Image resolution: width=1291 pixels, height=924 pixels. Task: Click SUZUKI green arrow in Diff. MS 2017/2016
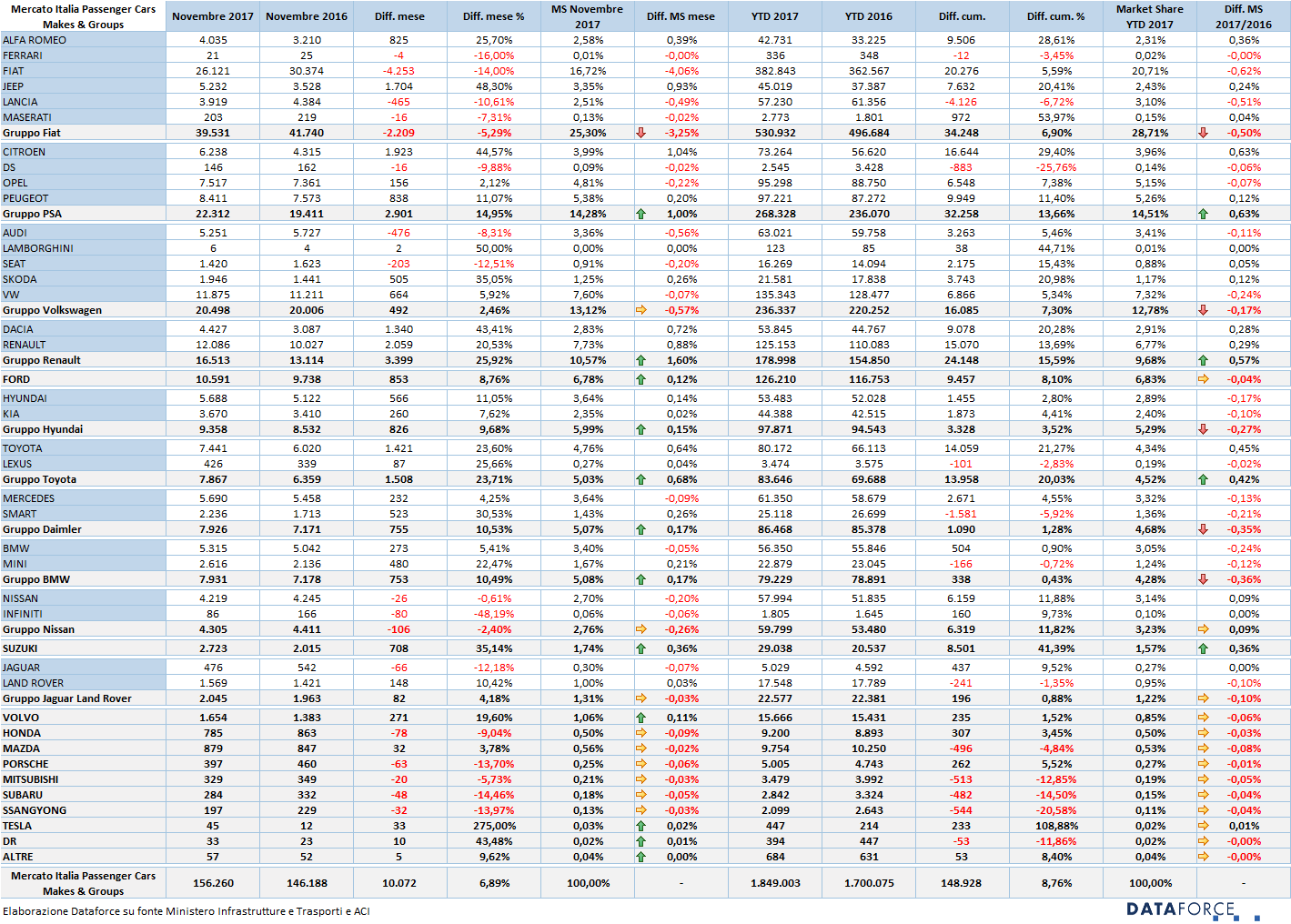[1203, 648]
